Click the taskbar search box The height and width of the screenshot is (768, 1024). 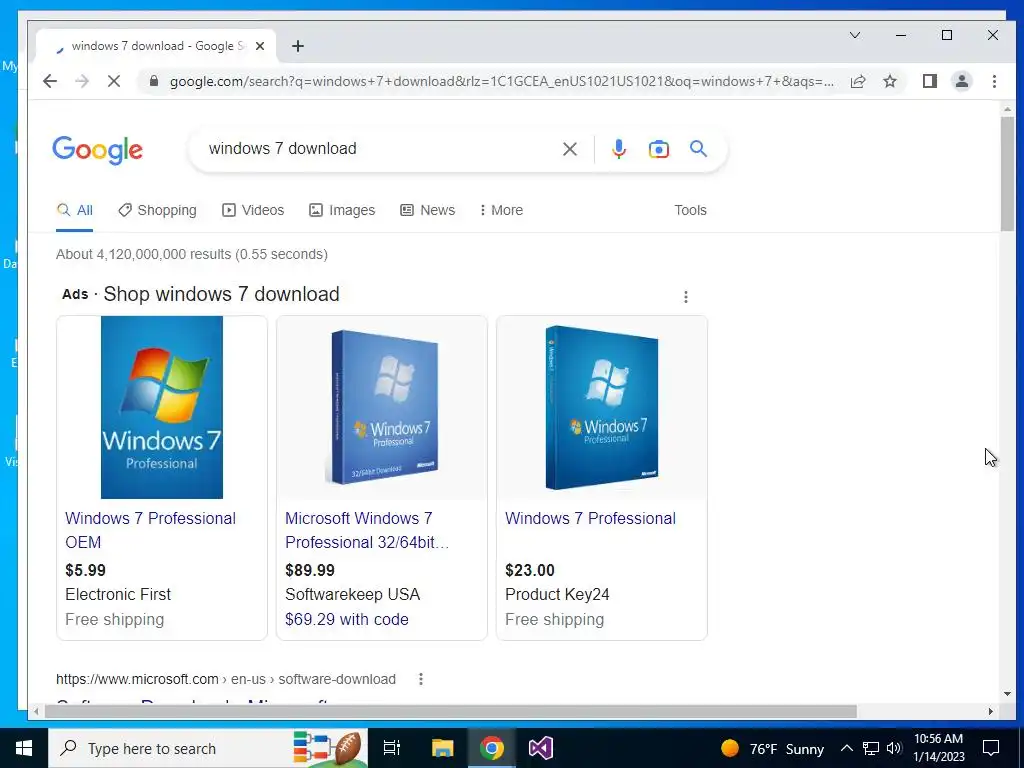tap(208, 748)
